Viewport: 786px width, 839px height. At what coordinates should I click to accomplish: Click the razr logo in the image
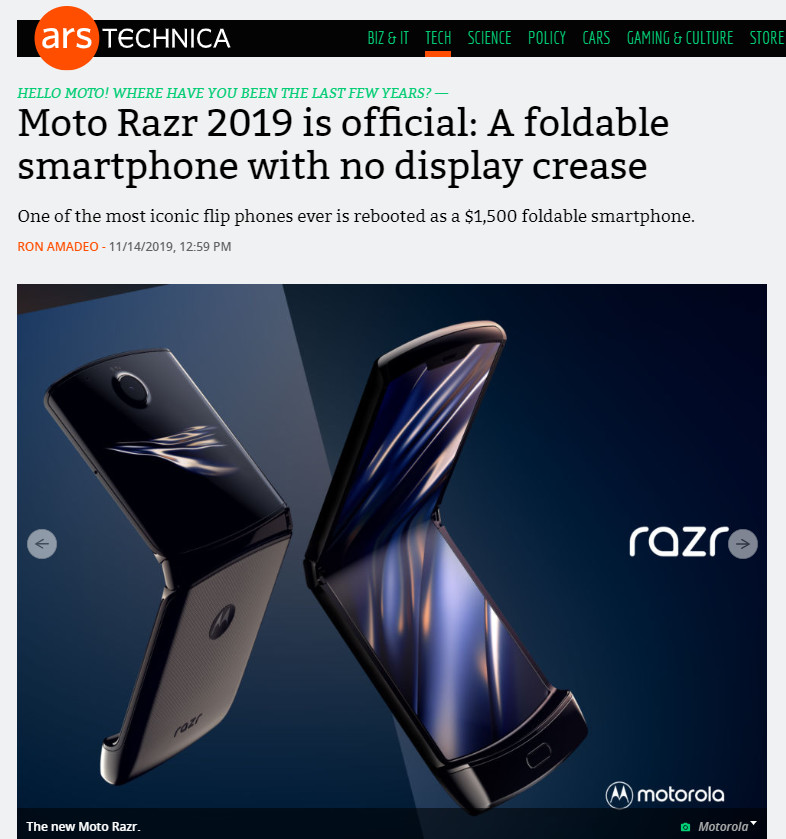coord(678,541)
